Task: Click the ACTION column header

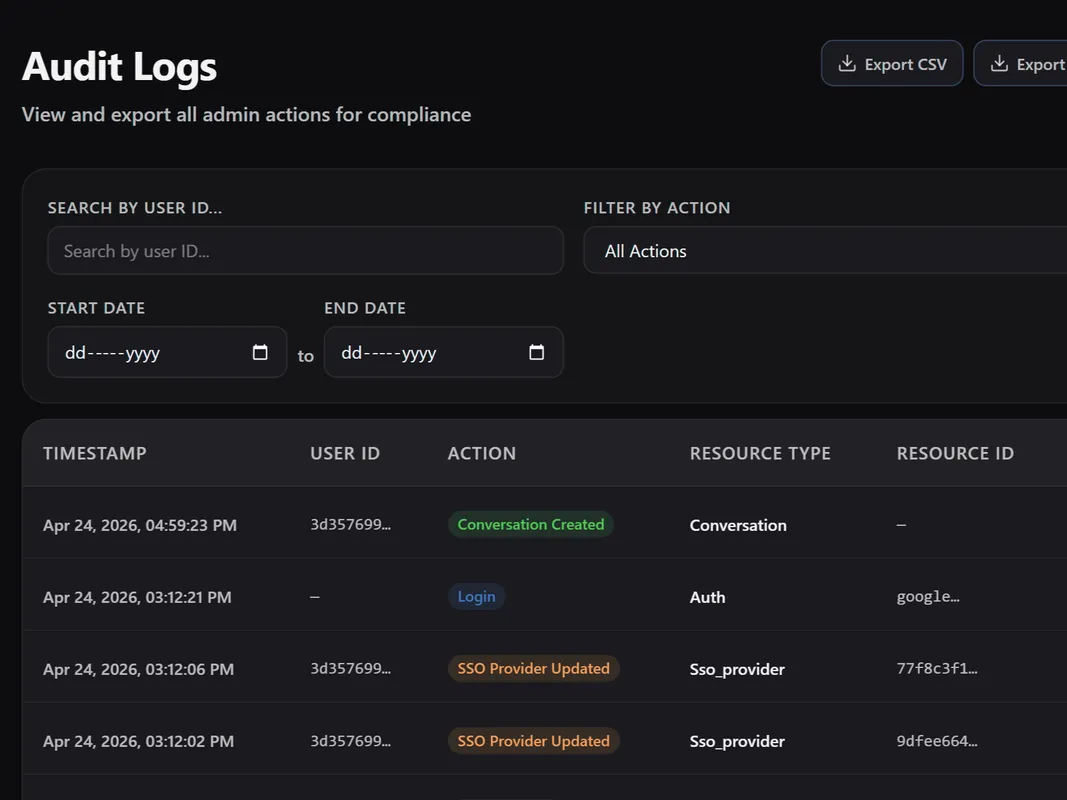Action: [x=482, y=454]
